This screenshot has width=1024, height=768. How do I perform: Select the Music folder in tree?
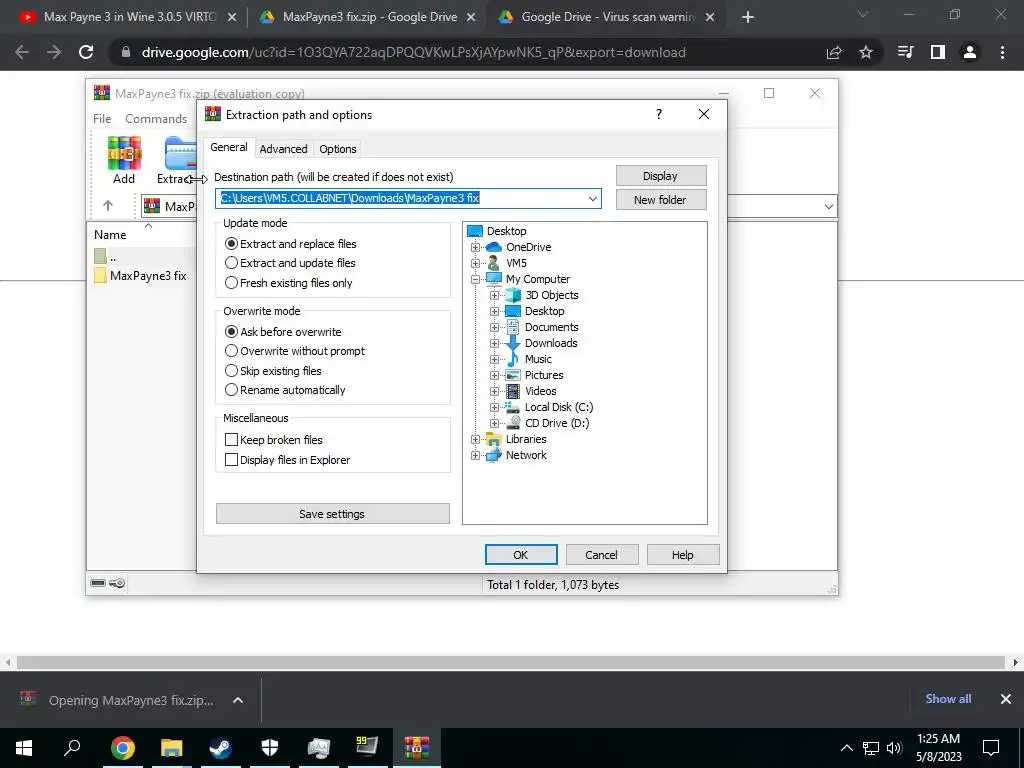(537, 359)
